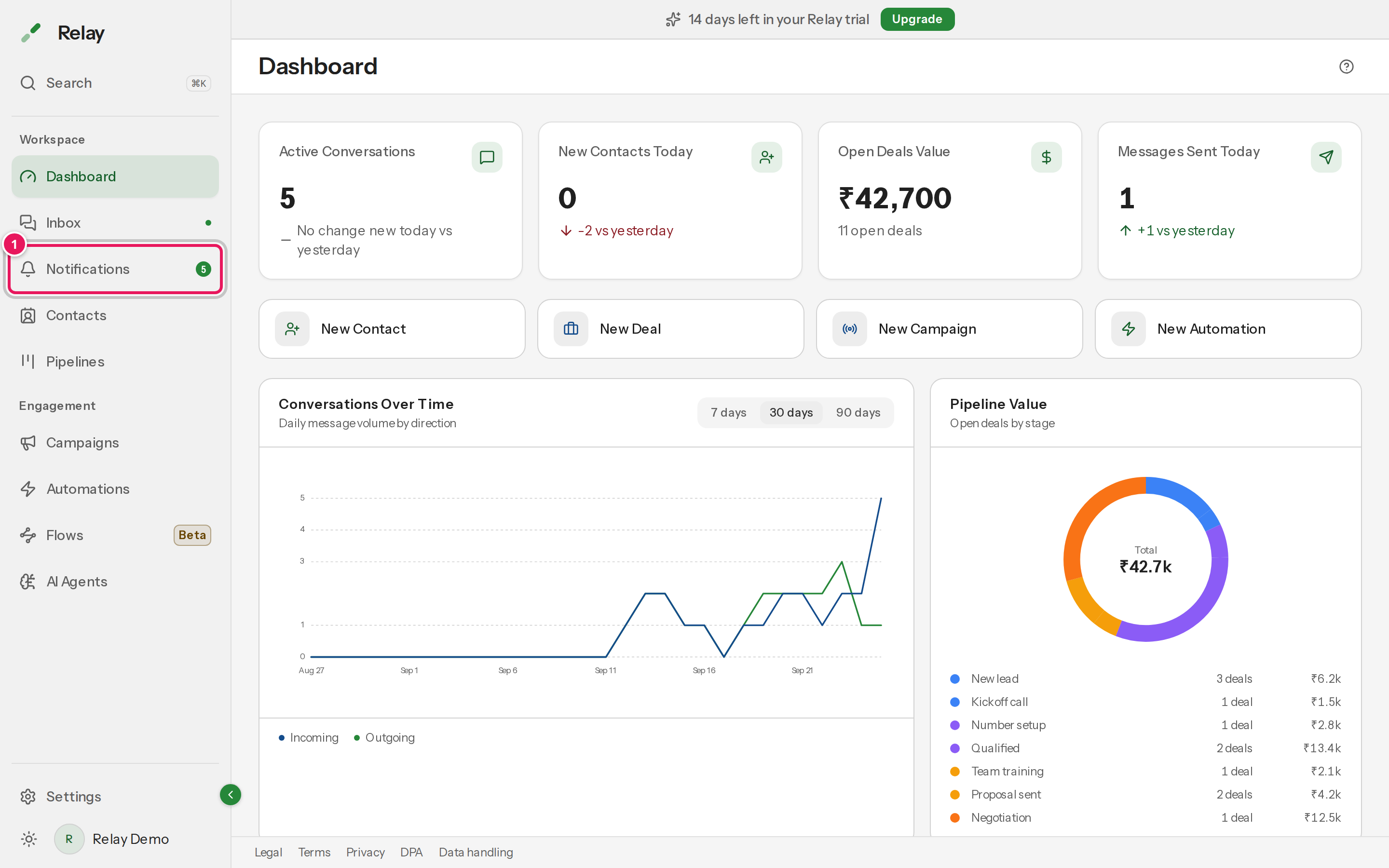Click the New Contact button
The height and width of the screenshot is (868, 1389).
pos(392,329)
